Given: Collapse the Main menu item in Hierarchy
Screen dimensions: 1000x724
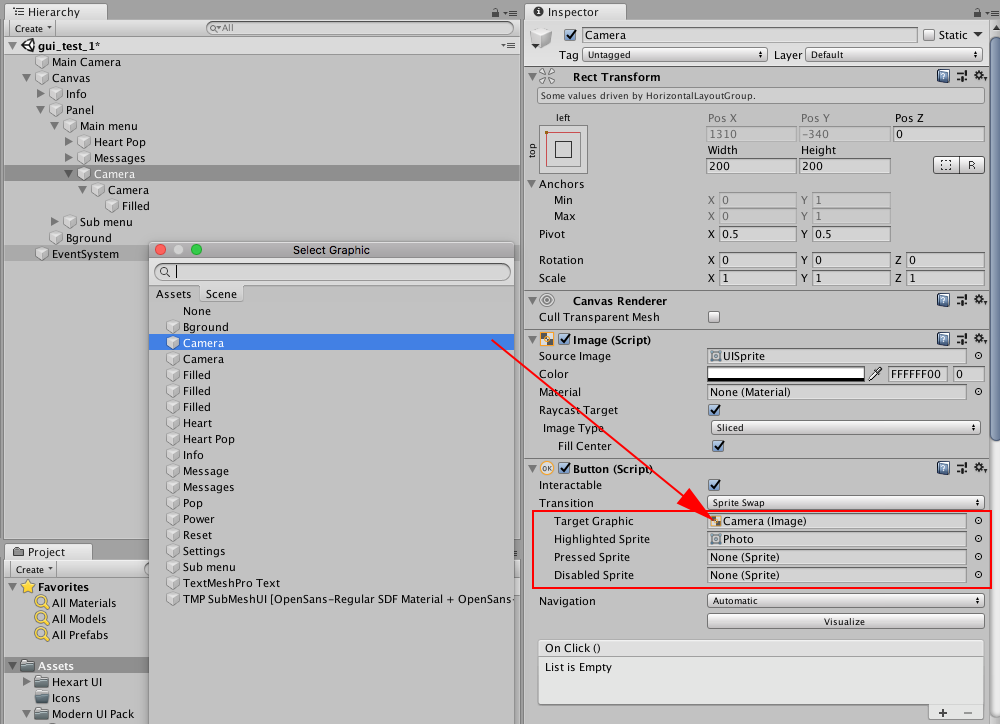Looking at the screenshot, I should click(56, 126).
